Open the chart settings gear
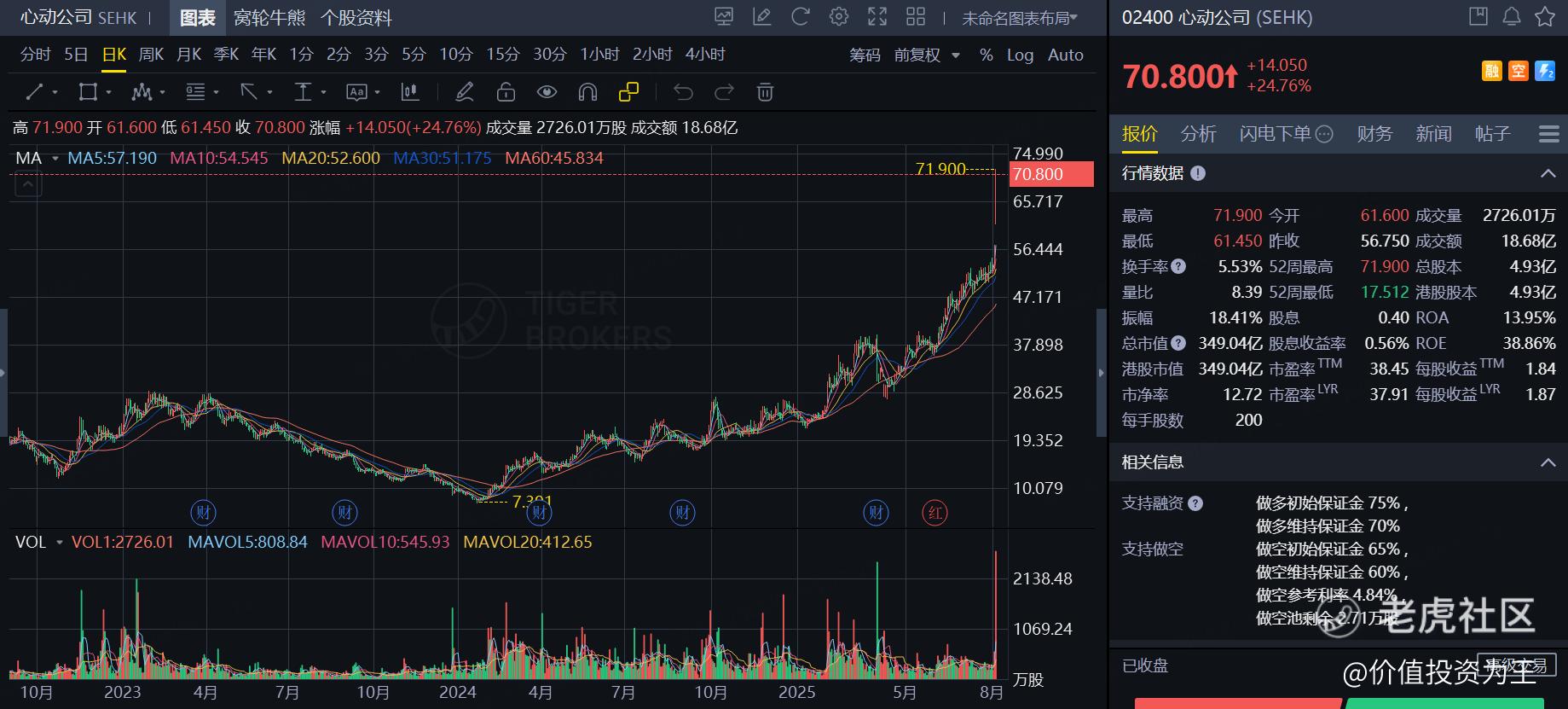 (x=838, y=16)
